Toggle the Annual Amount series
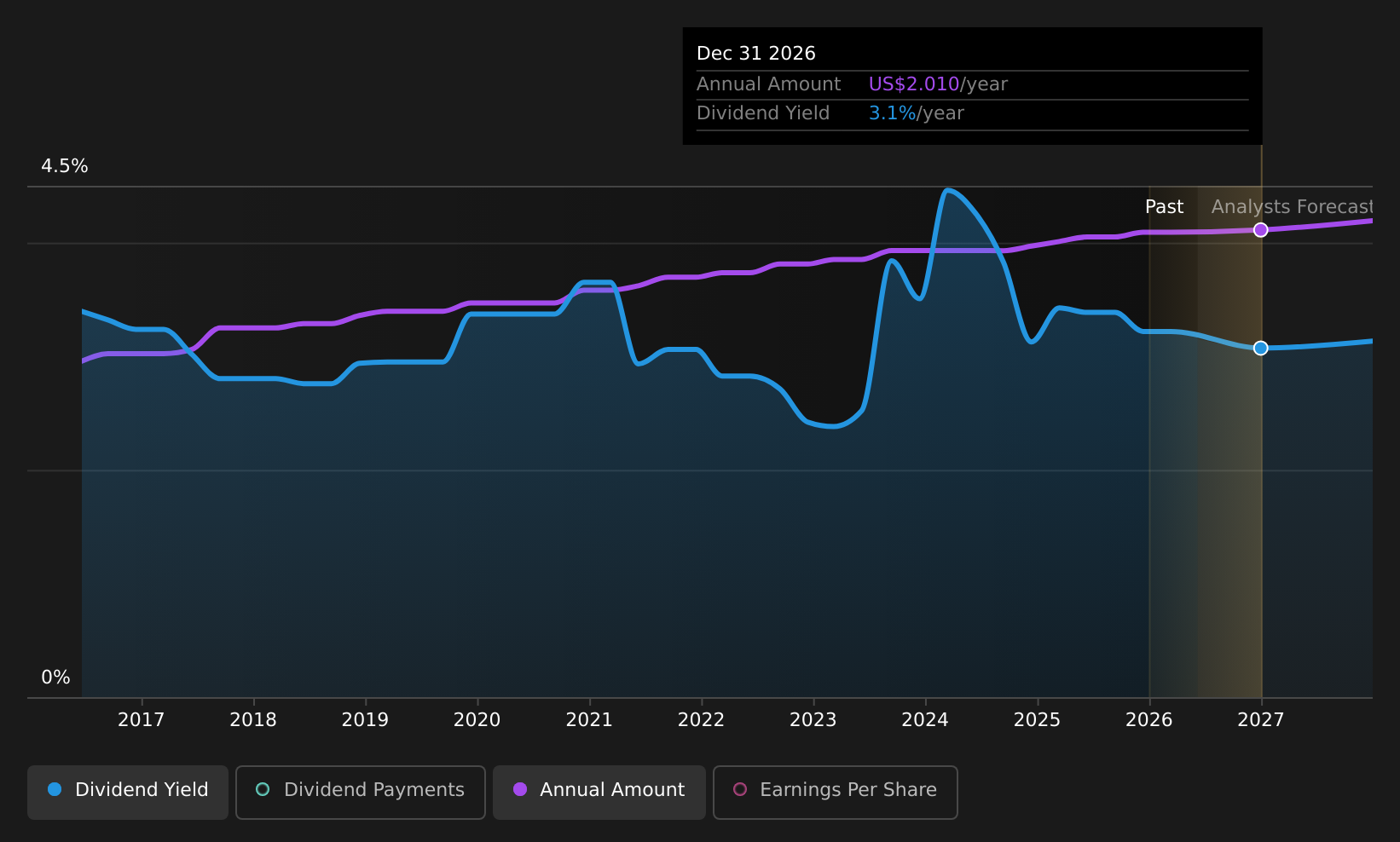Viewport: 1400px width, 842px height. point(599,792)
